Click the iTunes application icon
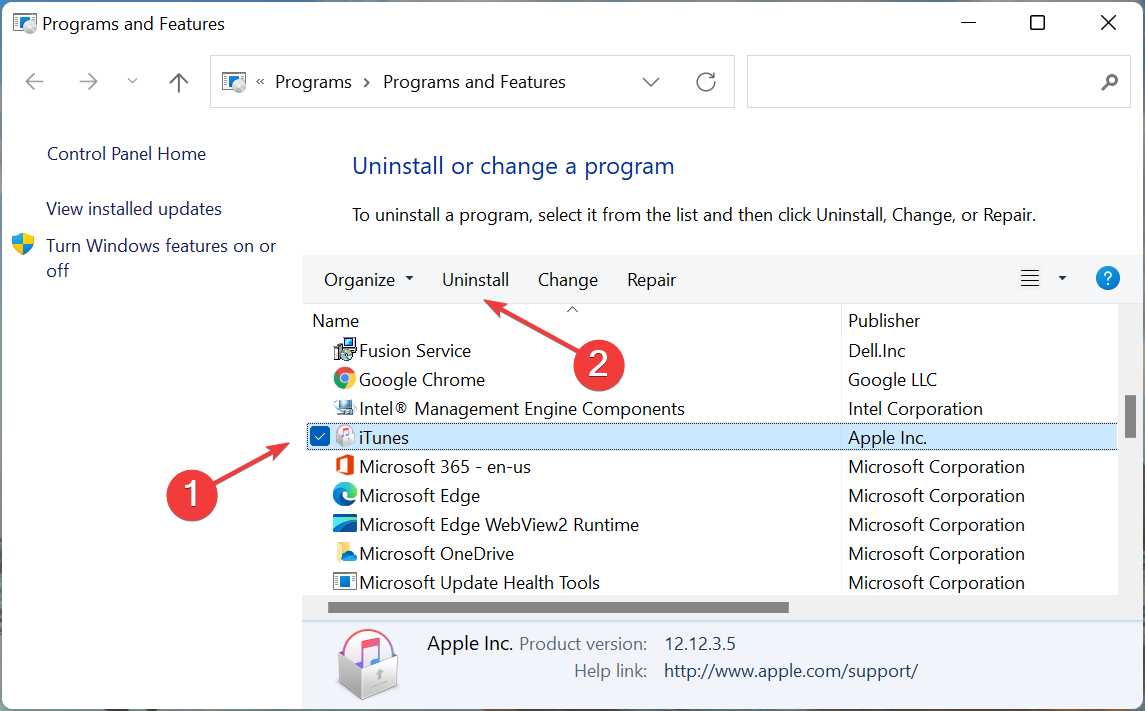 point(344,436)
